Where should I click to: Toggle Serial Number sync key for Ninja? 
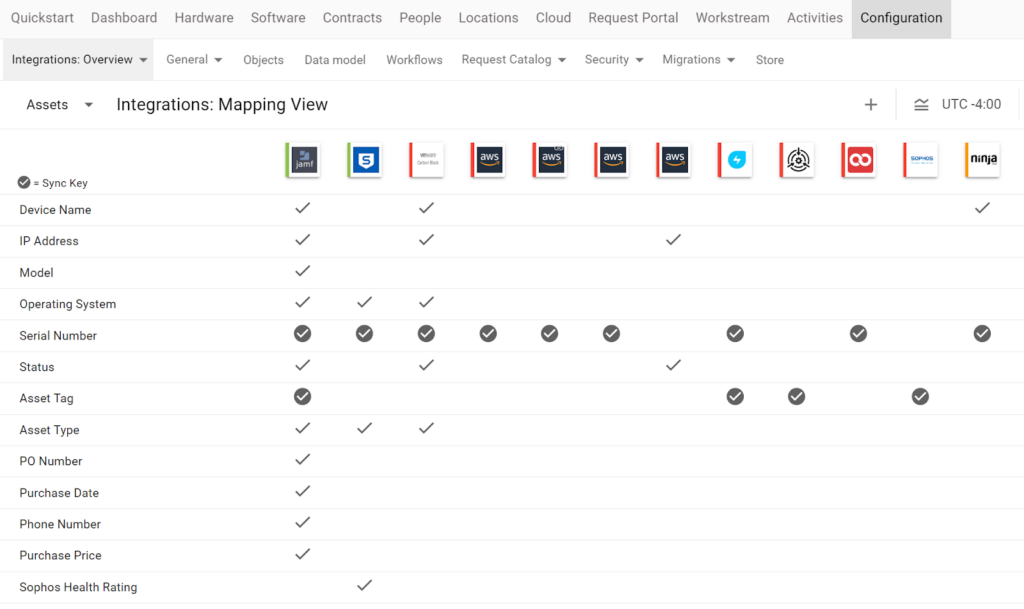(x=982, y=334)
